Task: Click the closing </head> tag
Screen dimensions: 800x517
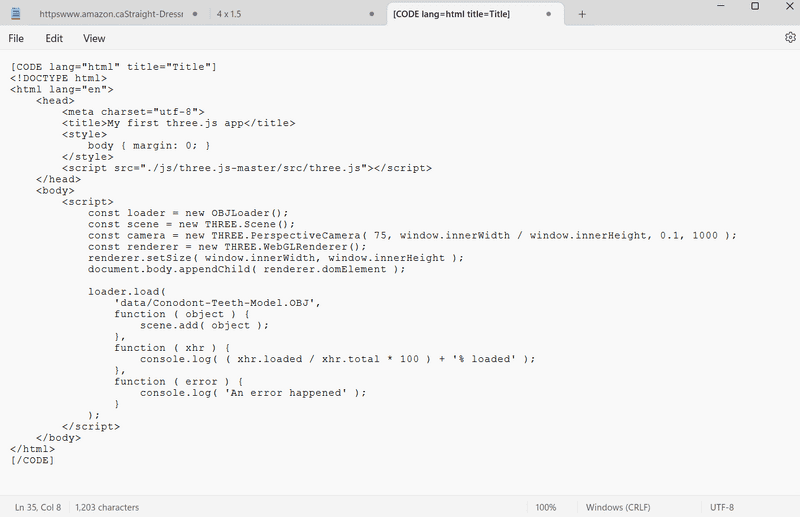Action: coord(58,179)
